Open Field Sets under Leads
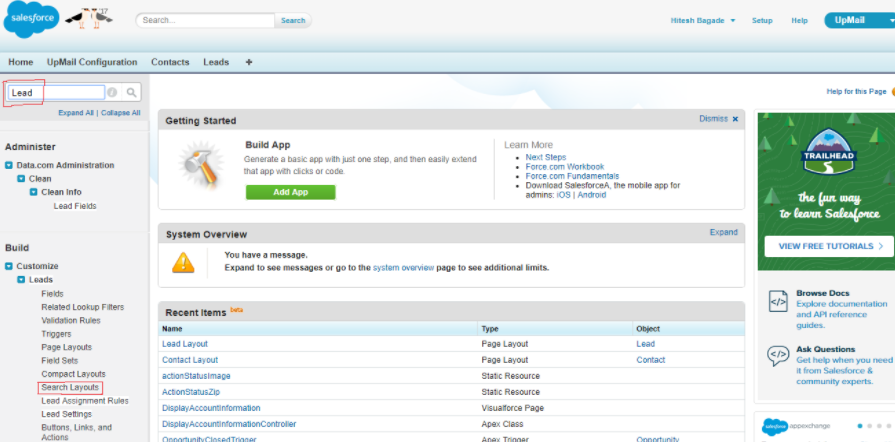Image resolution: width=895 pixels, height=442 pixels. click(59, 361)
